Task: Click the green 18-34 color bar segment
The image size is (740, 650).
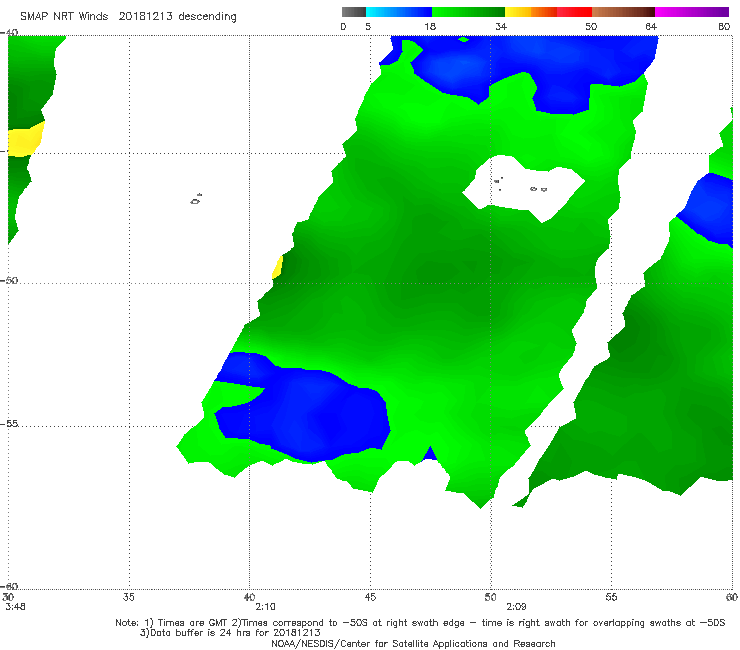Action: [468, 12]
